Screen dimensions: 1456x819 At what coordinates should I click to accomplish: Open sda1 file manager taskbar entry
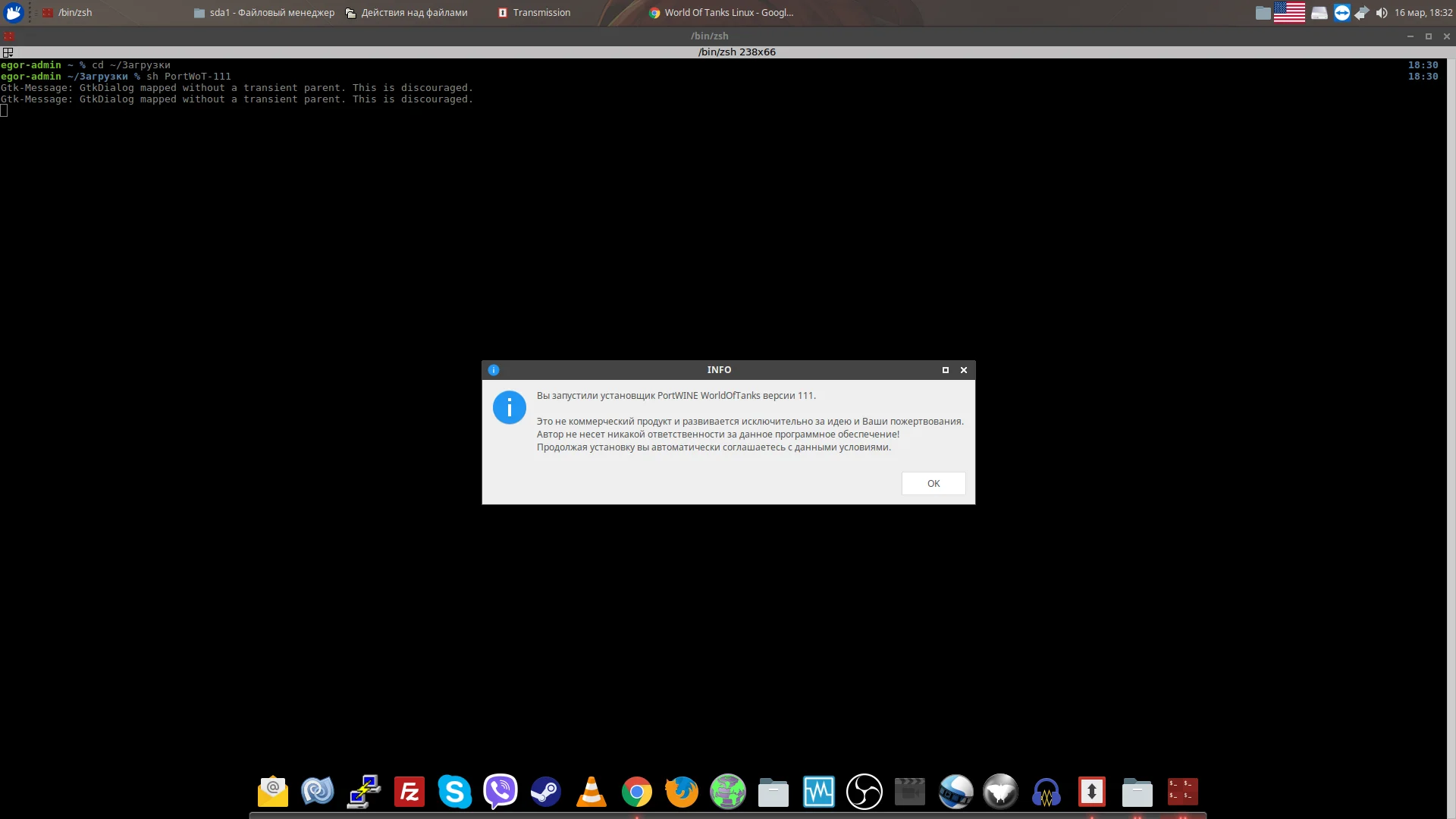pos(264,13)
